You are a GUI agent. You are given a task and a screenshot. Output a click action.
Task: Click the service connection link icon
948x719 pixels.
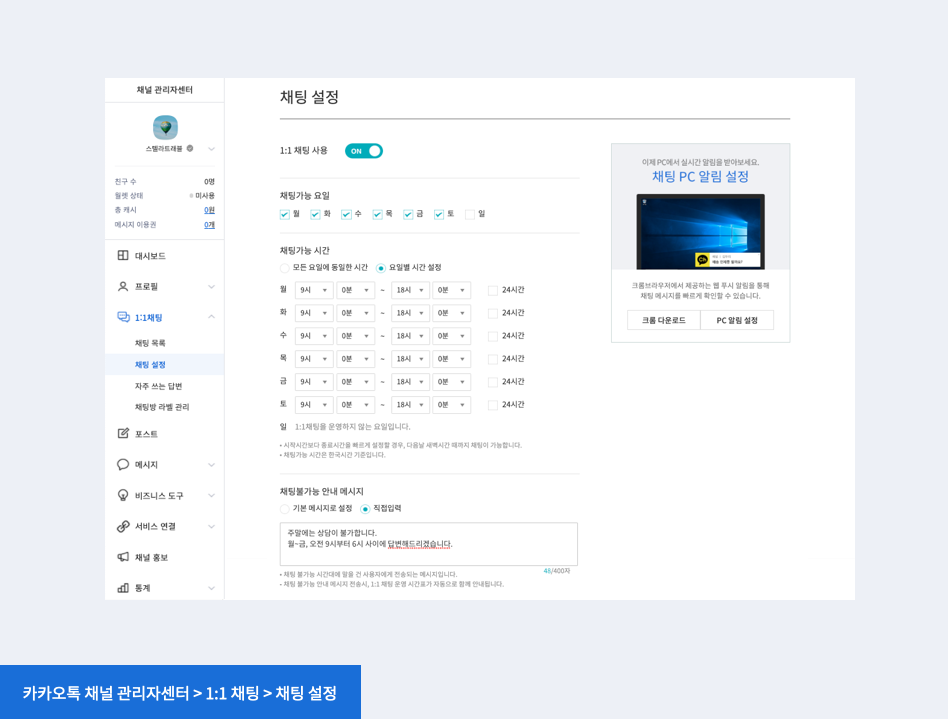pyautogui.click(x=123, y=526)
